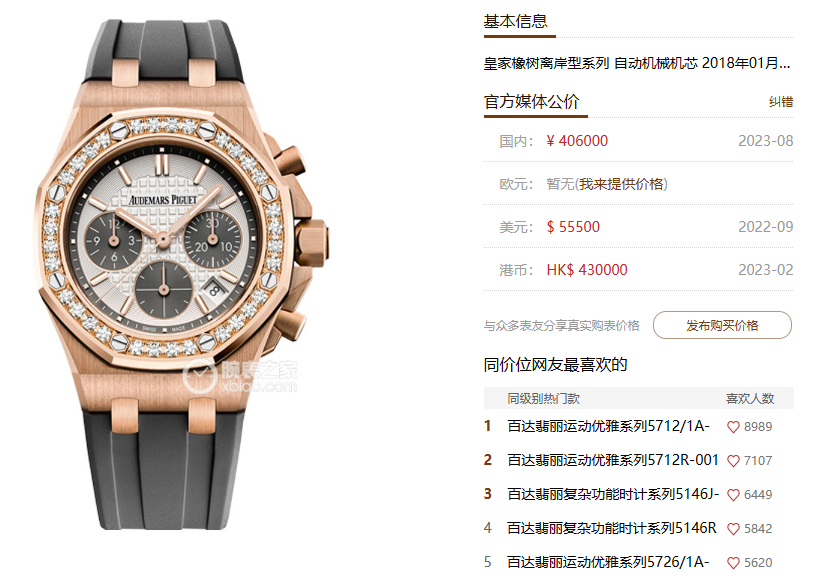Viewport: 820px width, 576px height.
Task: Like the 5712R-001 watch via heart icon
Action: 733,461
